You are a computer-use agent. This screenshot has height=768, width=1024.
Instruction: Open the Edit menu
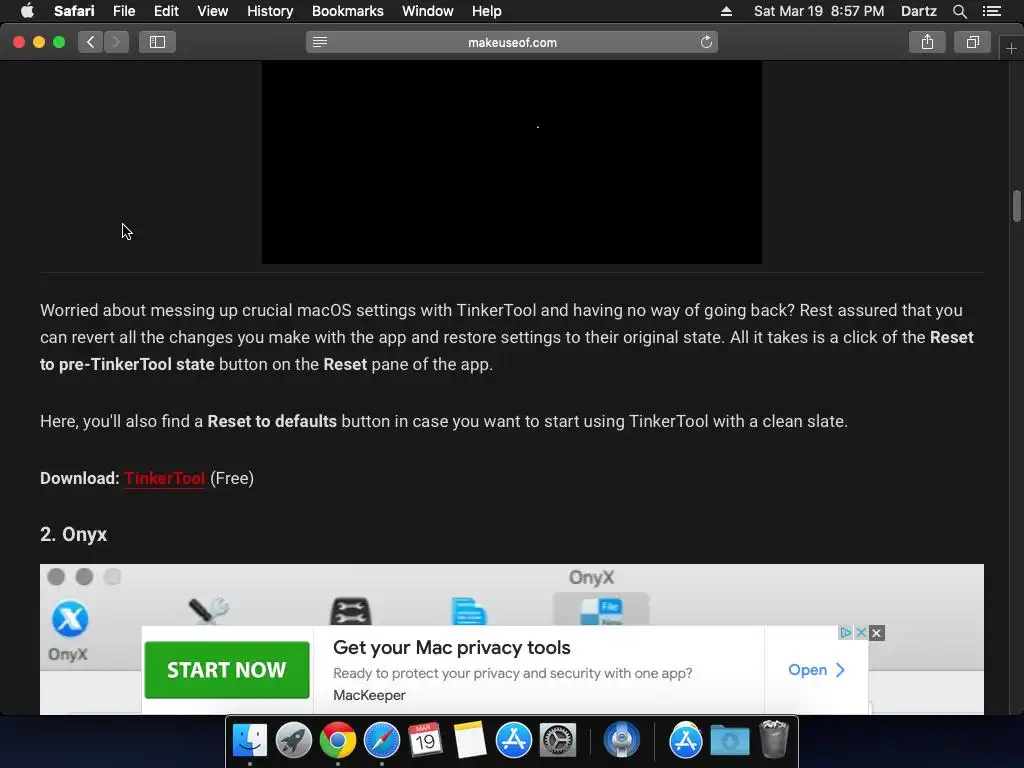click(166, 11)
